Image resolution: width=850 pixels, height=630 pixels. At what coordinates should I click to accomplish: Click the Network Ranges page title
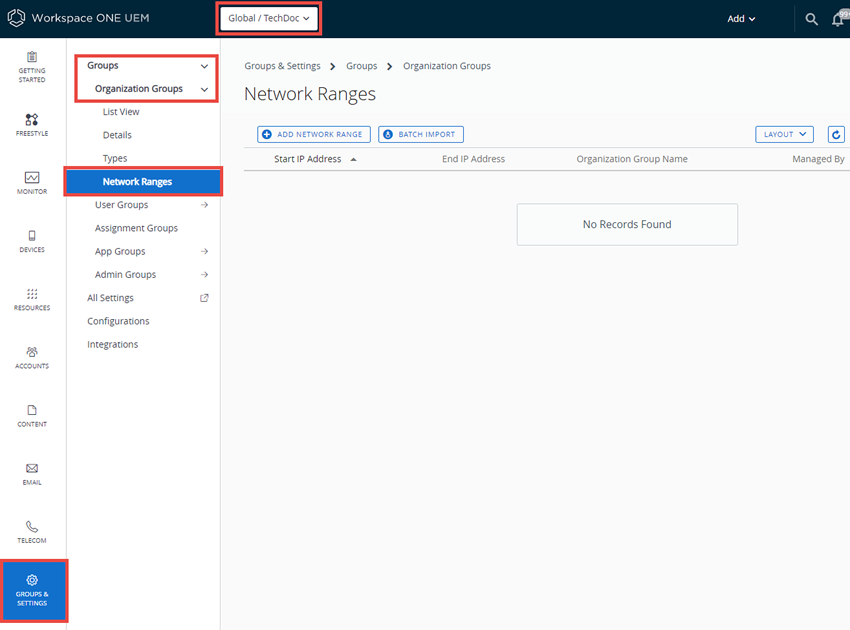pyautogui.click(x=310, y=94)
